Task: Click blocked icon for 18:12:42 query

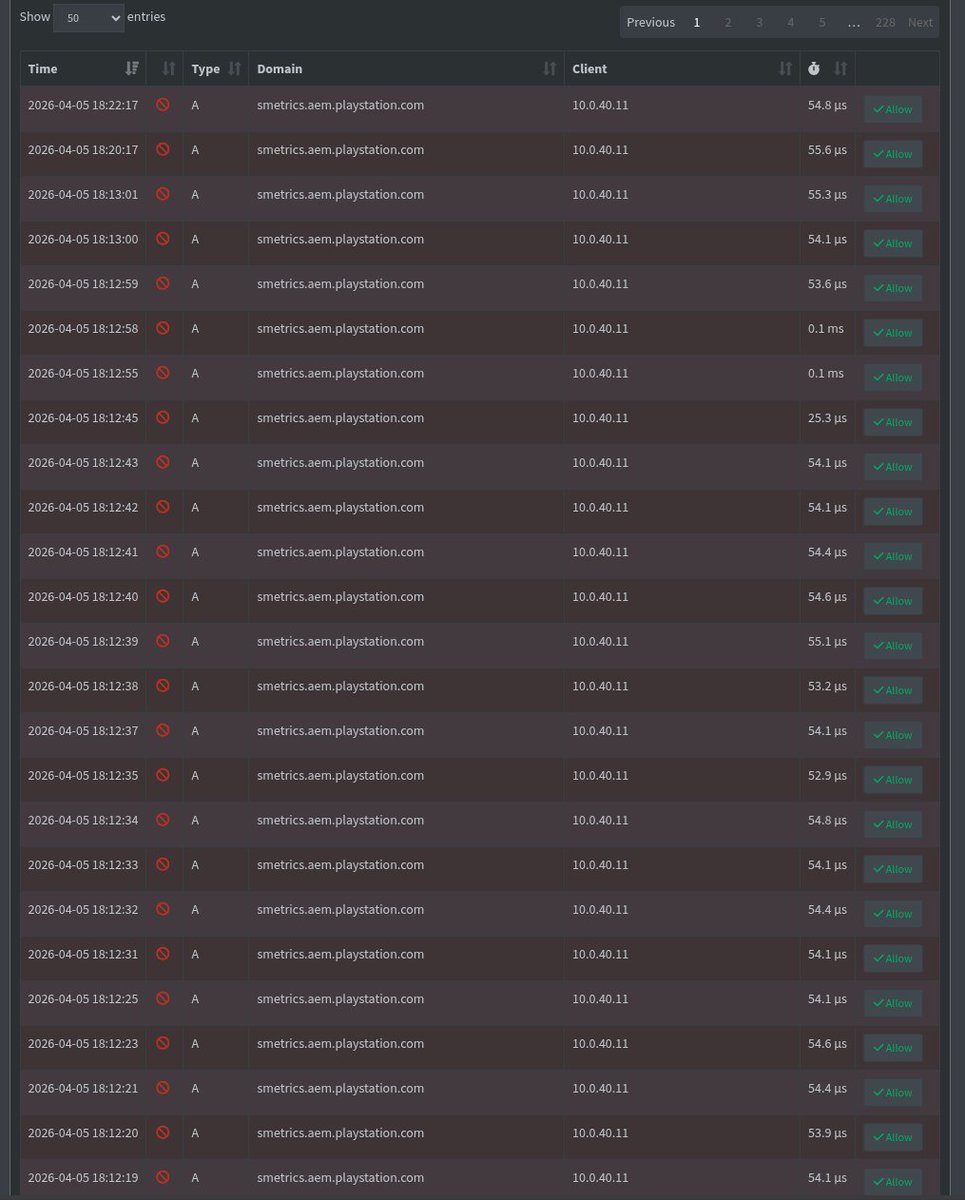Action: [163, 506]
